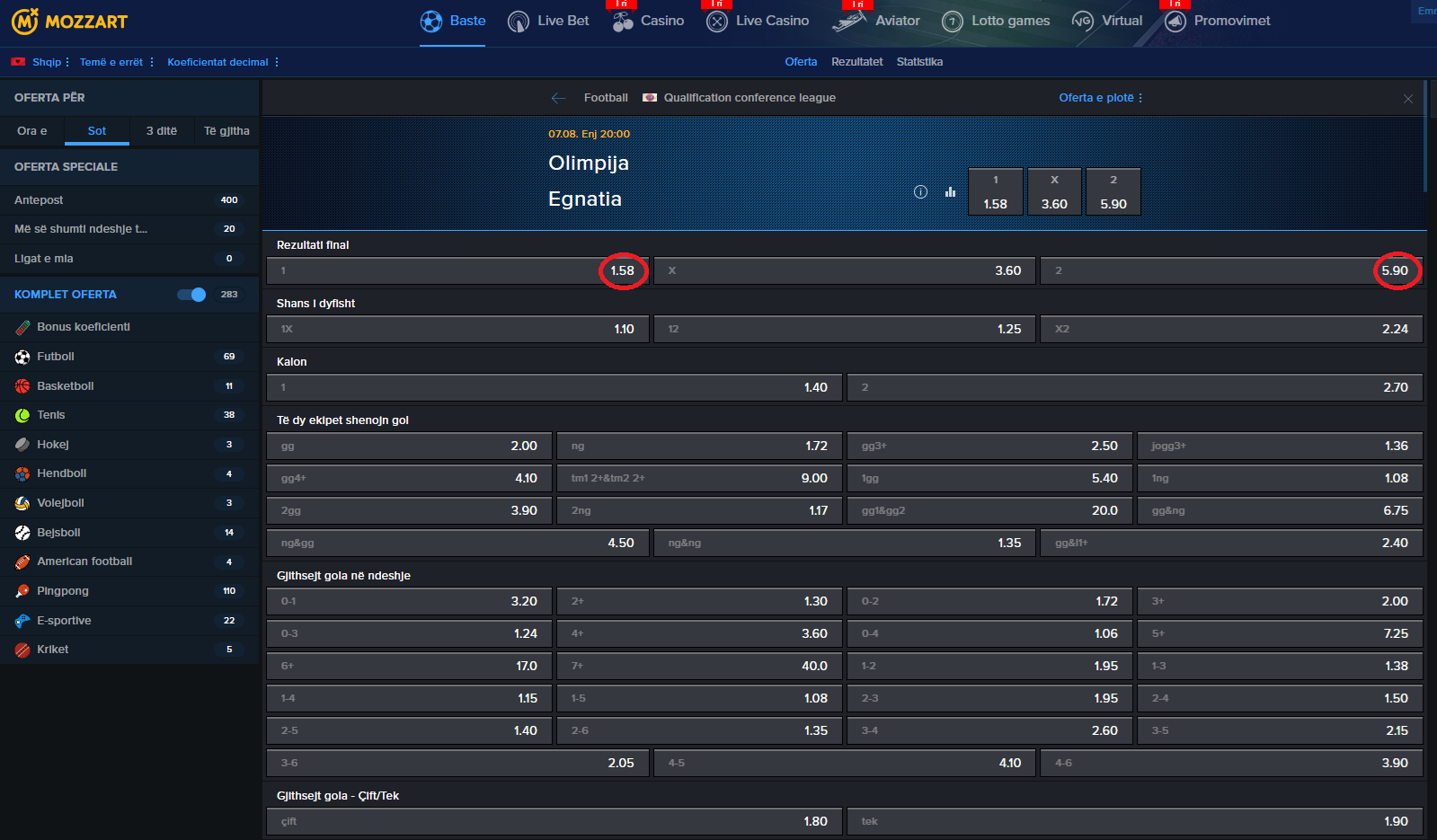Open the Oferta e plotë dropdown
Screen dimensions: 1437x840
click(1101, 98)
